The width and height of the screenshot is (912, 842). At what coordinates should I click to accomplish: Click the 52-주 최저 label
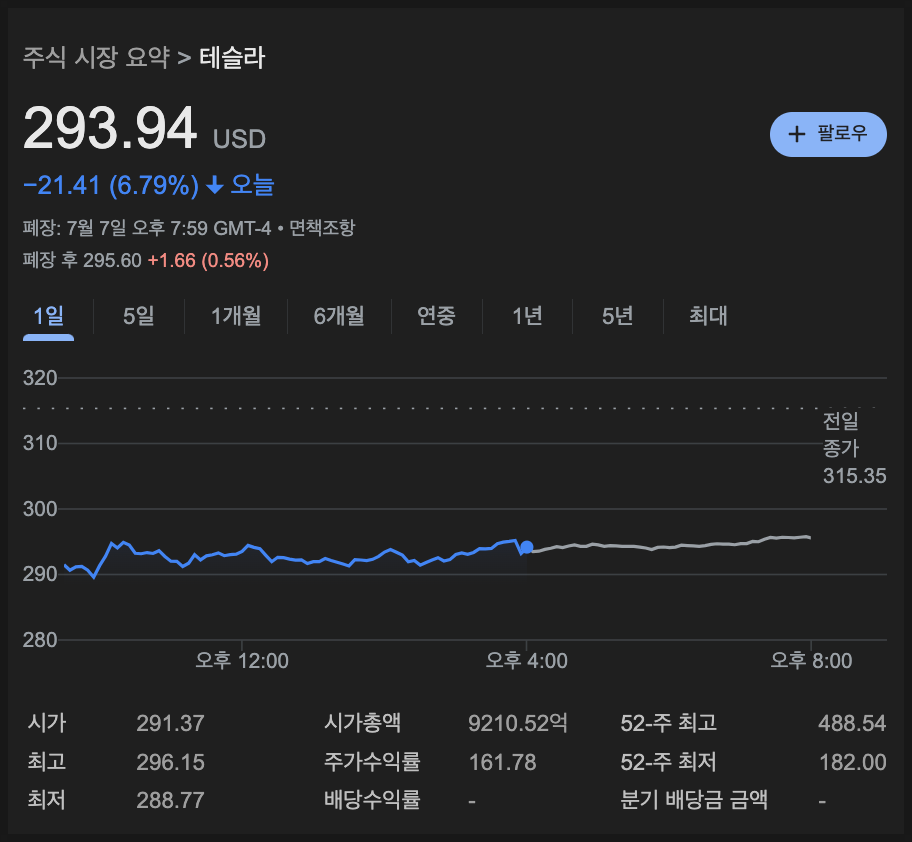(668, 762)
